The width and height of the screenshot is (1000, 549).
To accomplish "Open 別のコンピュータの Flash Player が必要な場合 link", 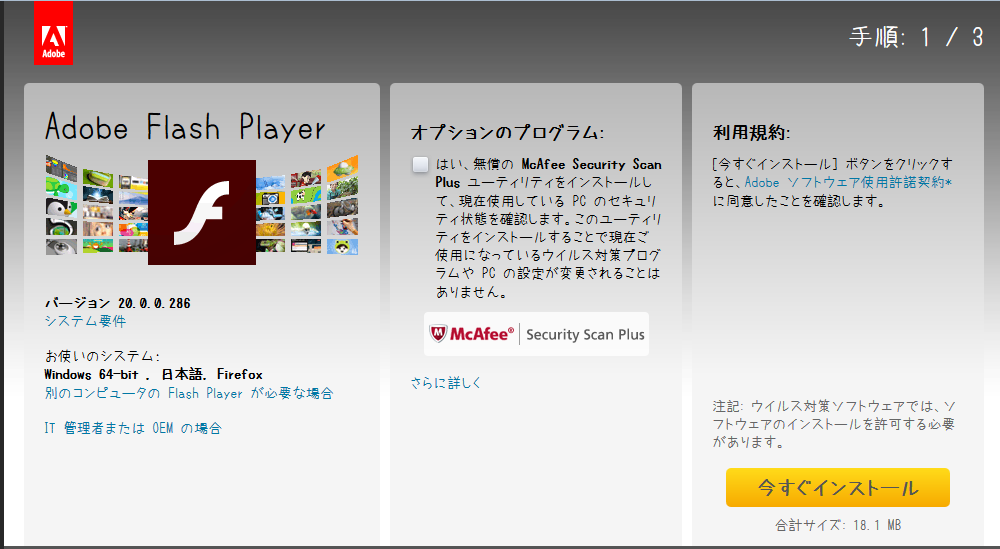I will 189,393.
